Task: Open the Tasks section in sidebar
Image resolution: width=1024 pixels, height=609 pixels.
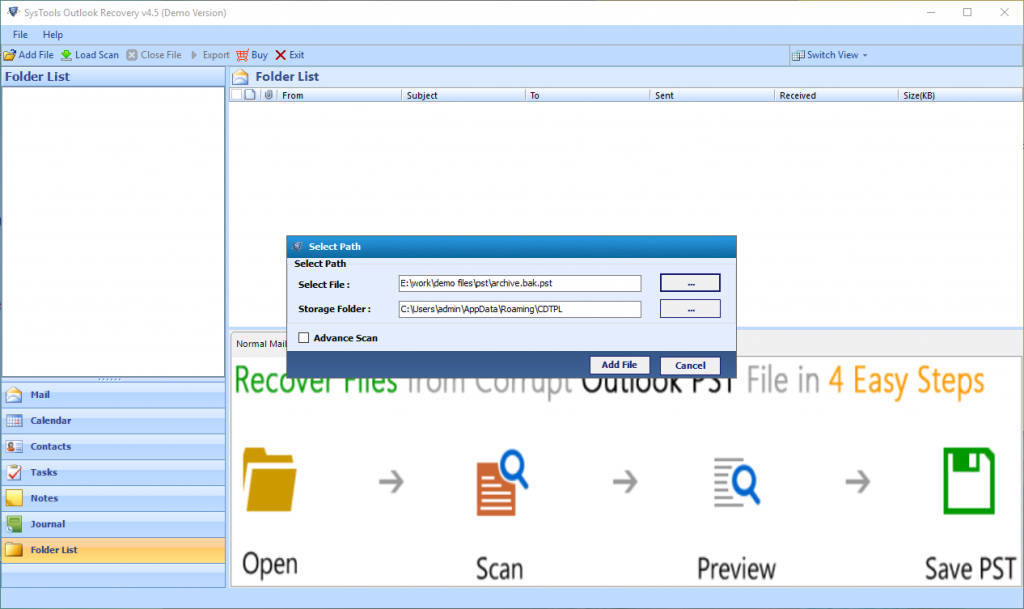Action: (x=44, y=473)
